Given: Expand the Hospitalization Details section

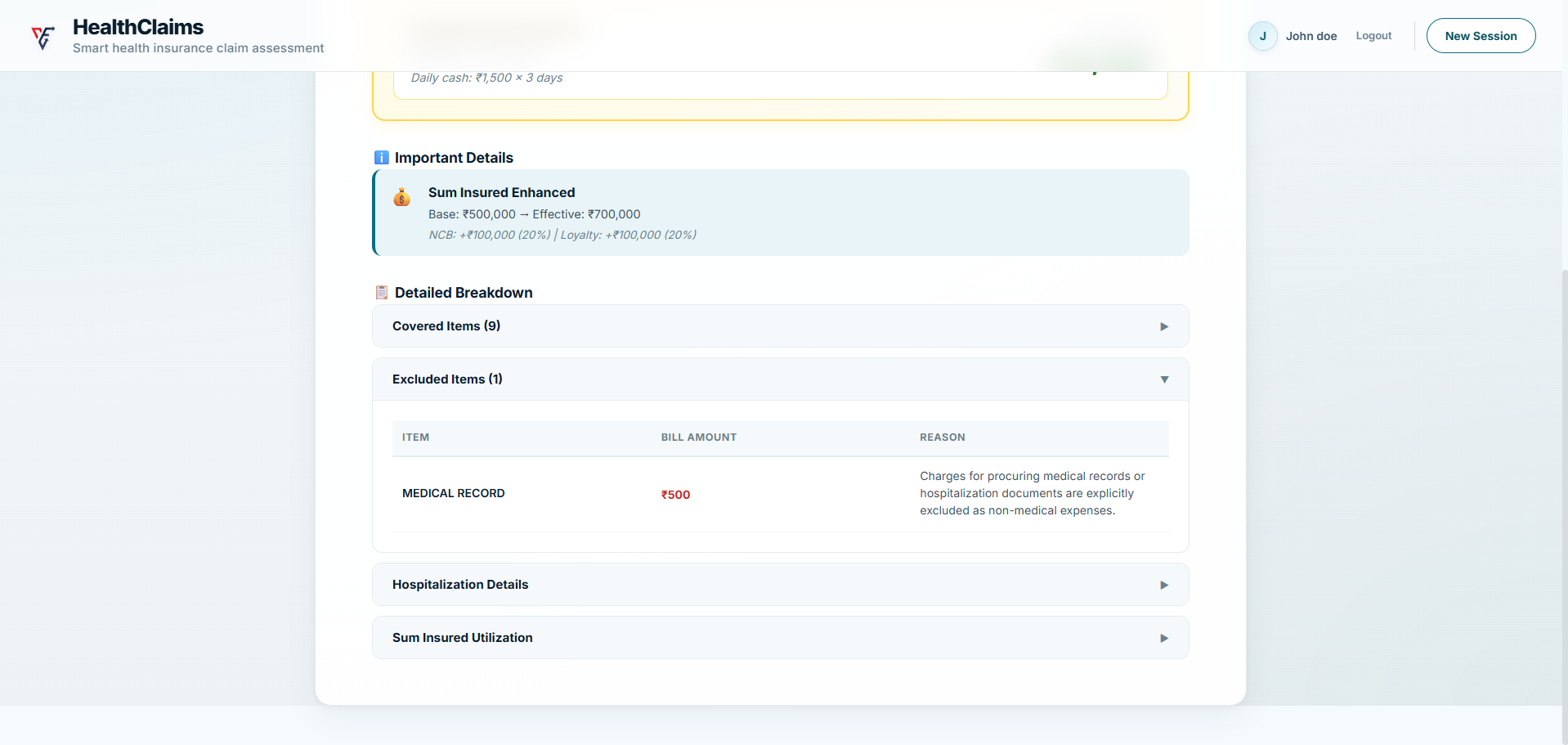Looking at the screenshot, I should click(780, 585).
